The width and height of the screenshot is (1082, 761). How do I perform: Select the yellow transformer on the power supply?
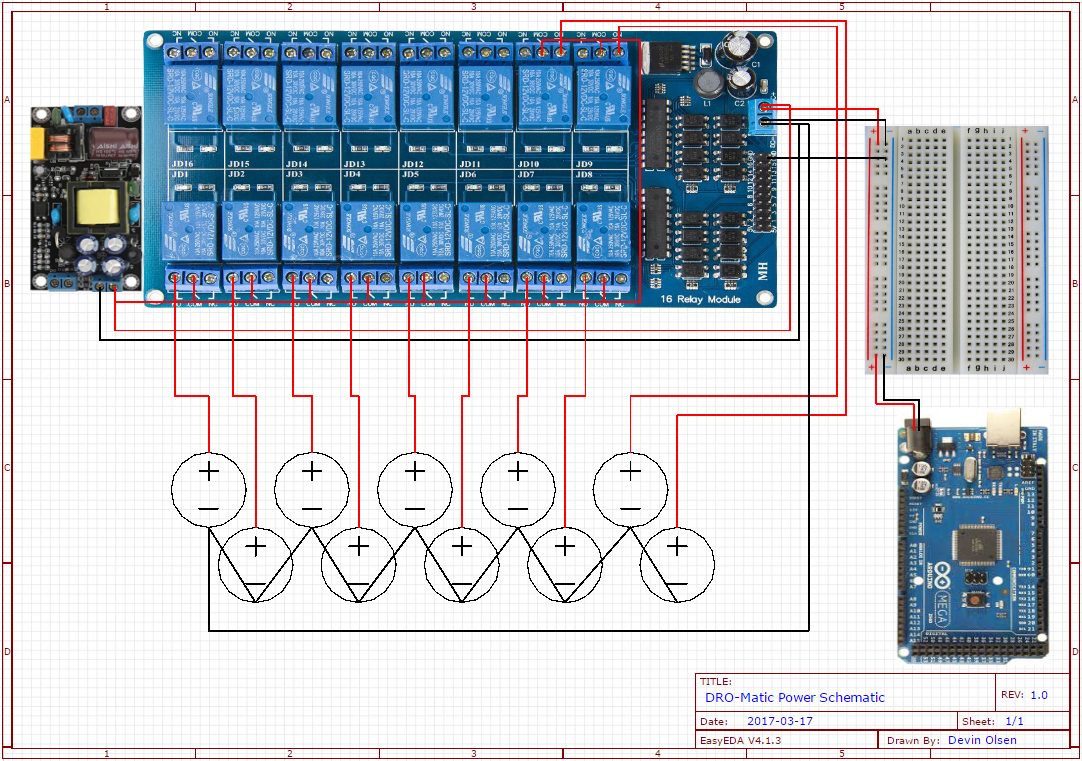click(99, 208)
